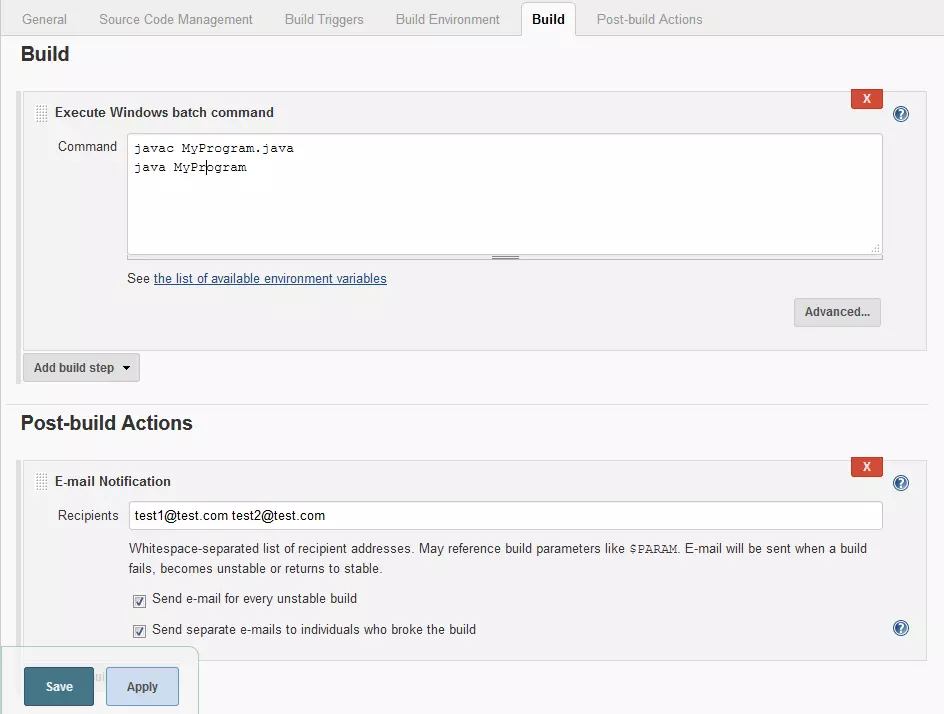Grab drag handle of E-mail Notification block
The image size is (944, 714).
41,482
